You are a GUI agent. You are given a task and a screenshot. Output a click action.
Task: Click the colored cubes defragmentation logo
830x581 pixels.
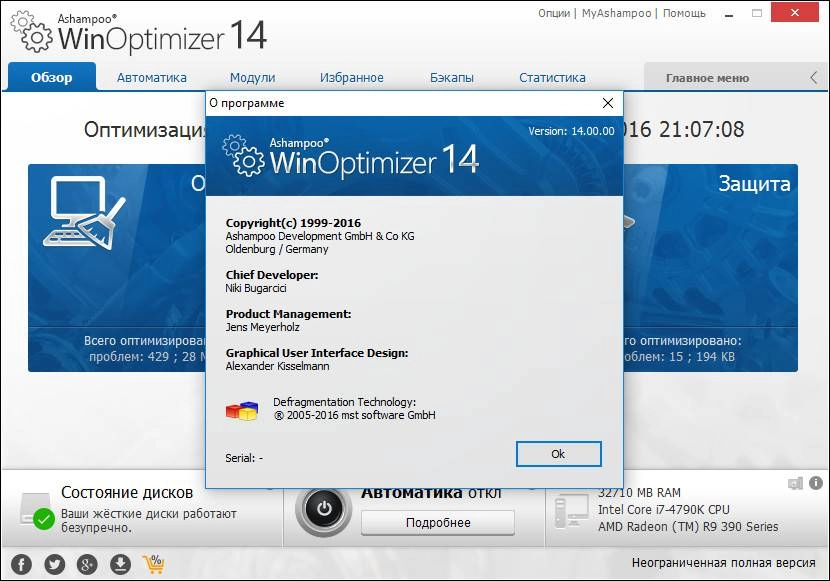242,411
